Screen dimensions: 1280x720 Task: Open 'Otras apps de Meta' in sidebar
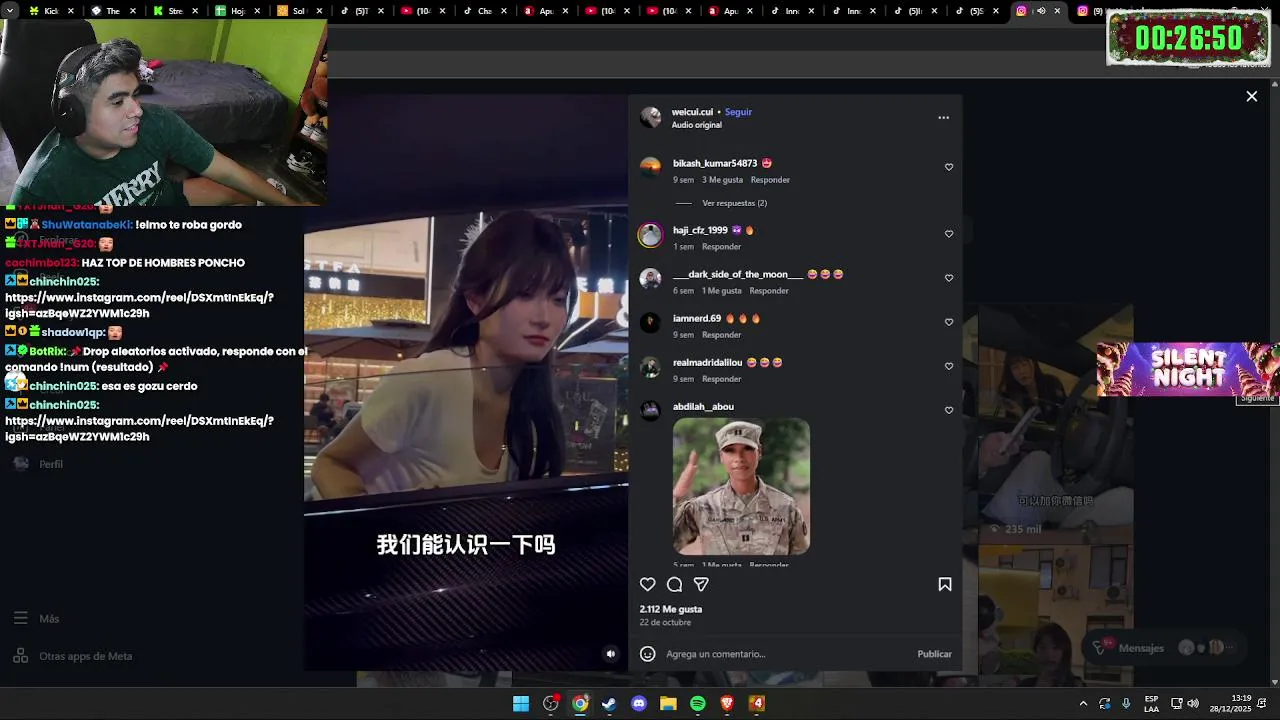72,656
